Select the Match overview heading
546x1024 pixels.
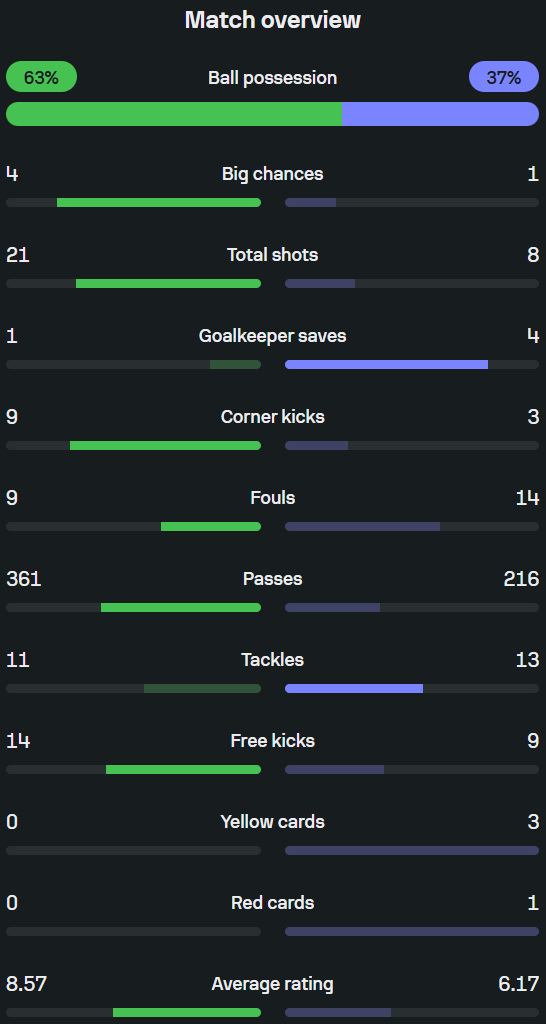click(272, 20)
